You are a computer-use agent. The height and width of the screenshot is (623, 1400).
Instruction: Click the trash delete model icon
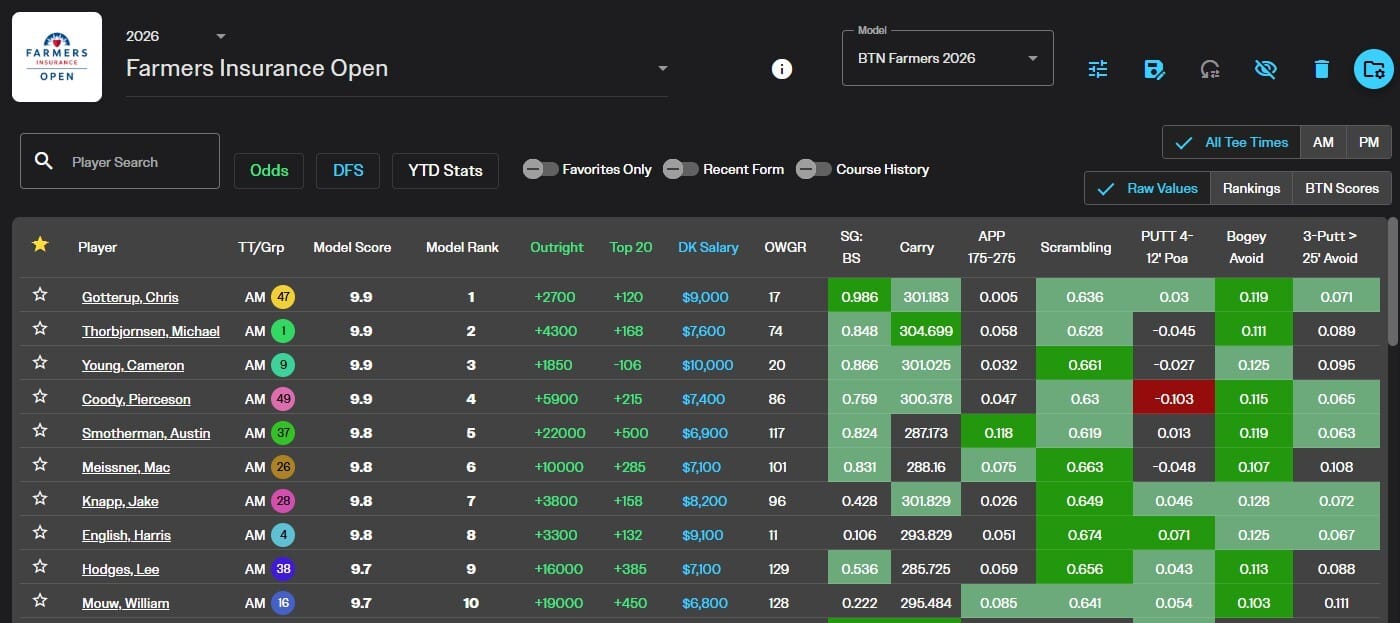(1322, 69)
